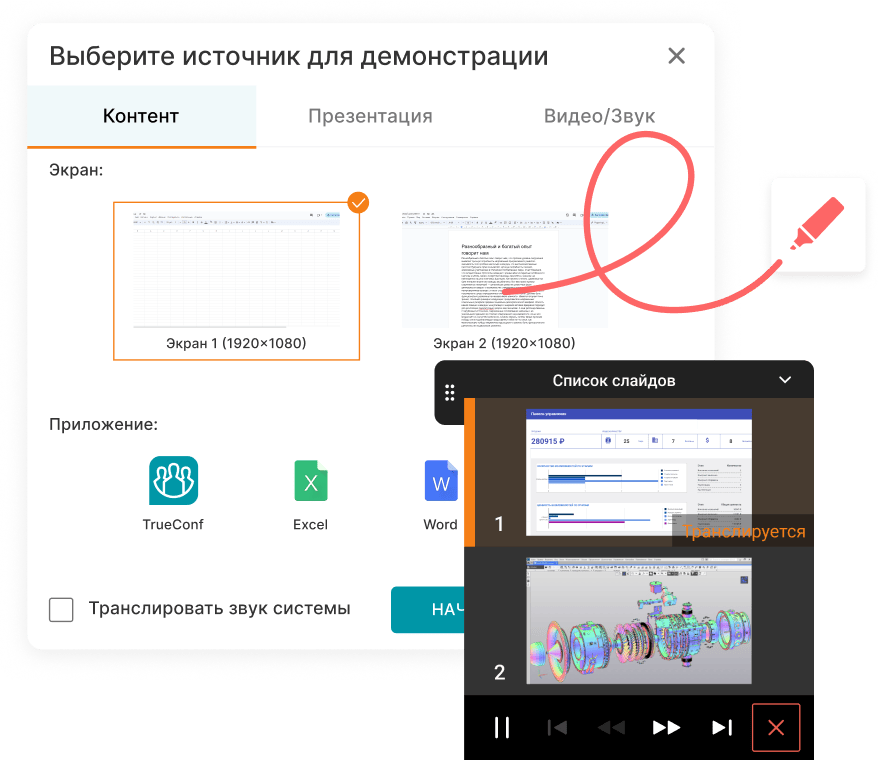Click the orange checkmark on Экран 1
Viewport: 879px width, 760px height.
[357, 203]
